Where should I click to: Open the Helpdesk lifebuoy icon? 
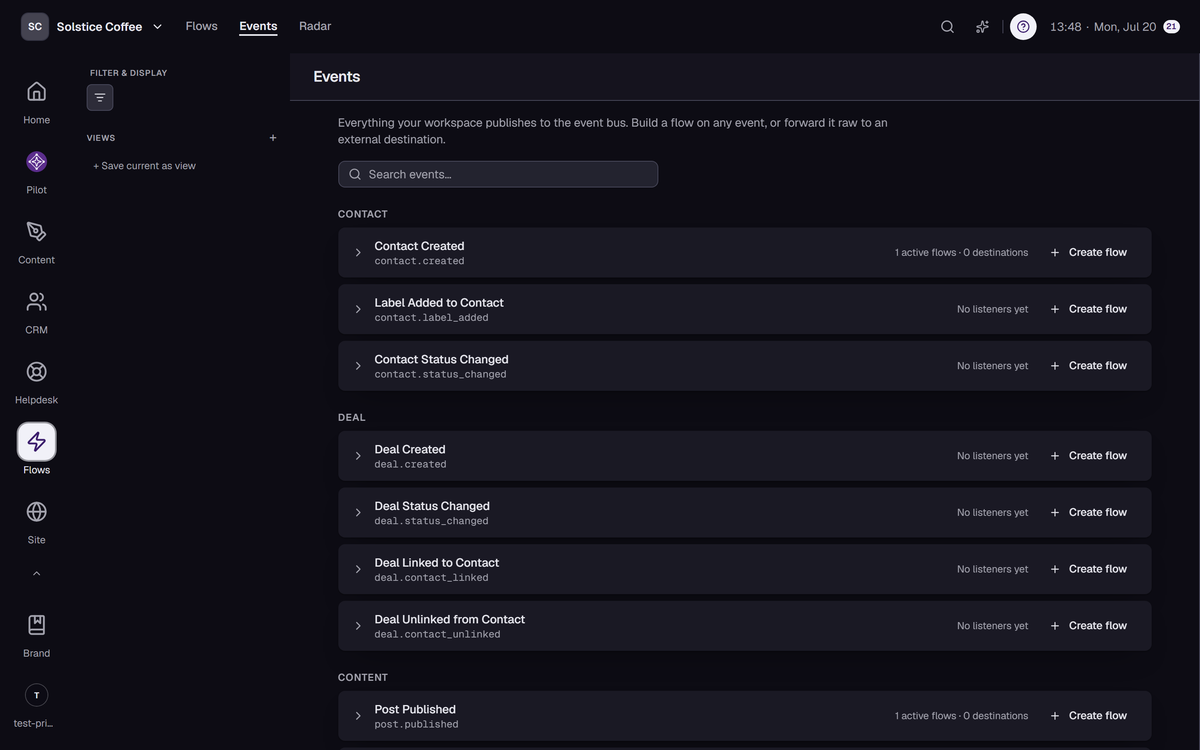coord(36,372)
